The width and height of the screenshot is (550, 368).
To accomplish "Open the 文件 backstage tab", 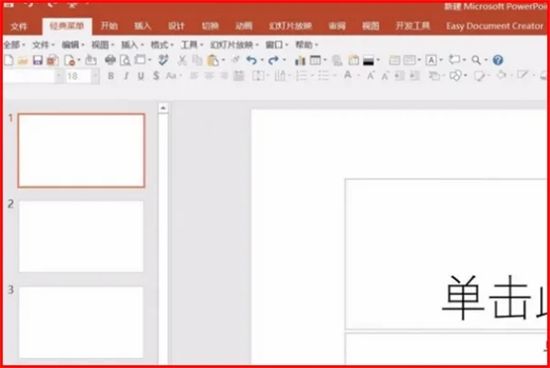I will 19,27.
